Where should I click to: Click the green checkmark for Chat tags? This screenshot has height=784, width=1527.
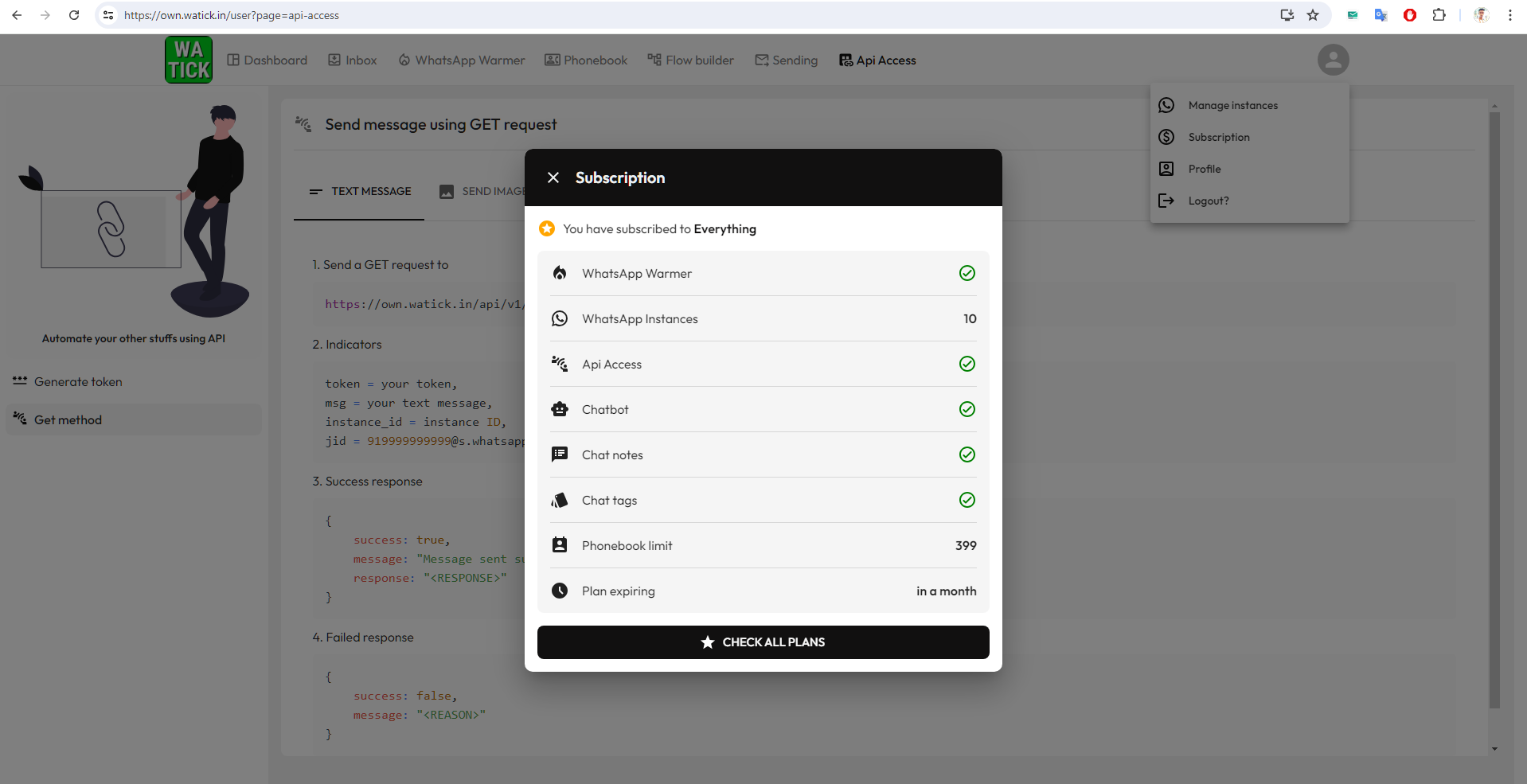point(967,500)
